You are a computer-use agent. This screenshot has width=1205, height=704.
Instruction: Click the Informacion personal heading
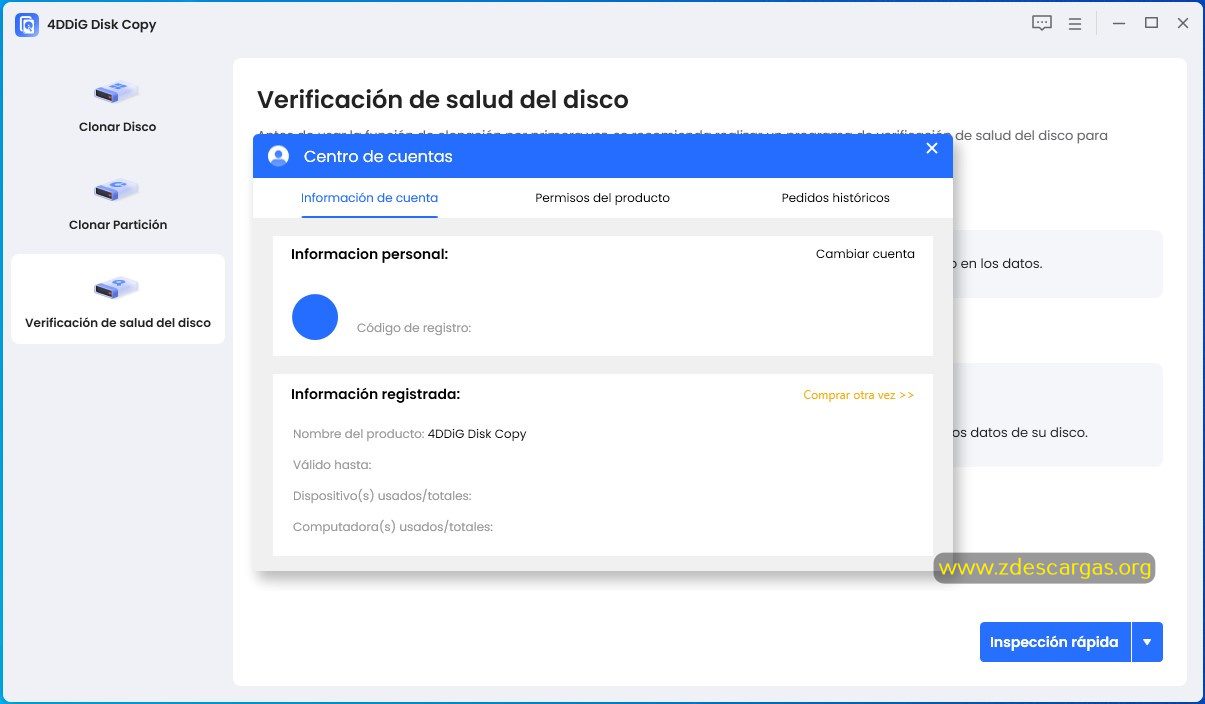coord(369,254)
